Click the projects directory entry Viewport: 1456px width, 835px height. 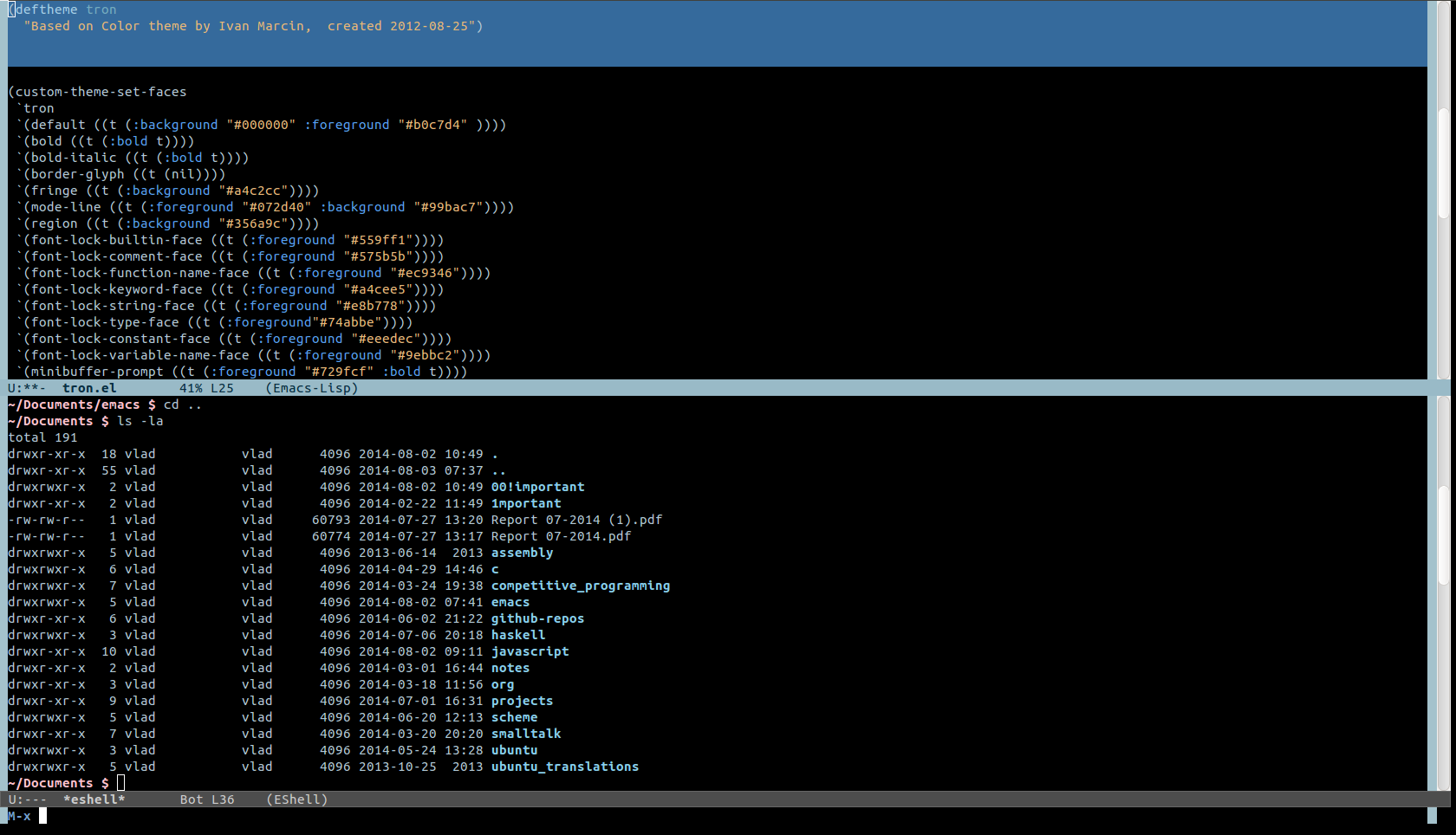523,701
